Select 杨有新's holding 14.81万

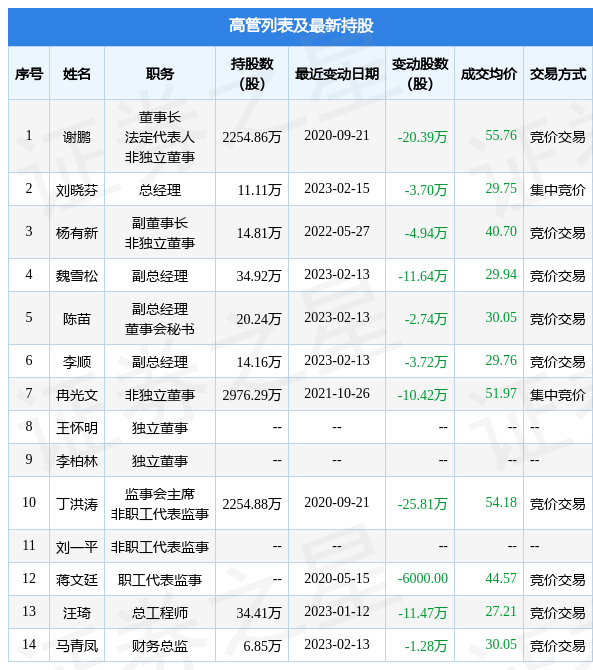pos(259,233)
